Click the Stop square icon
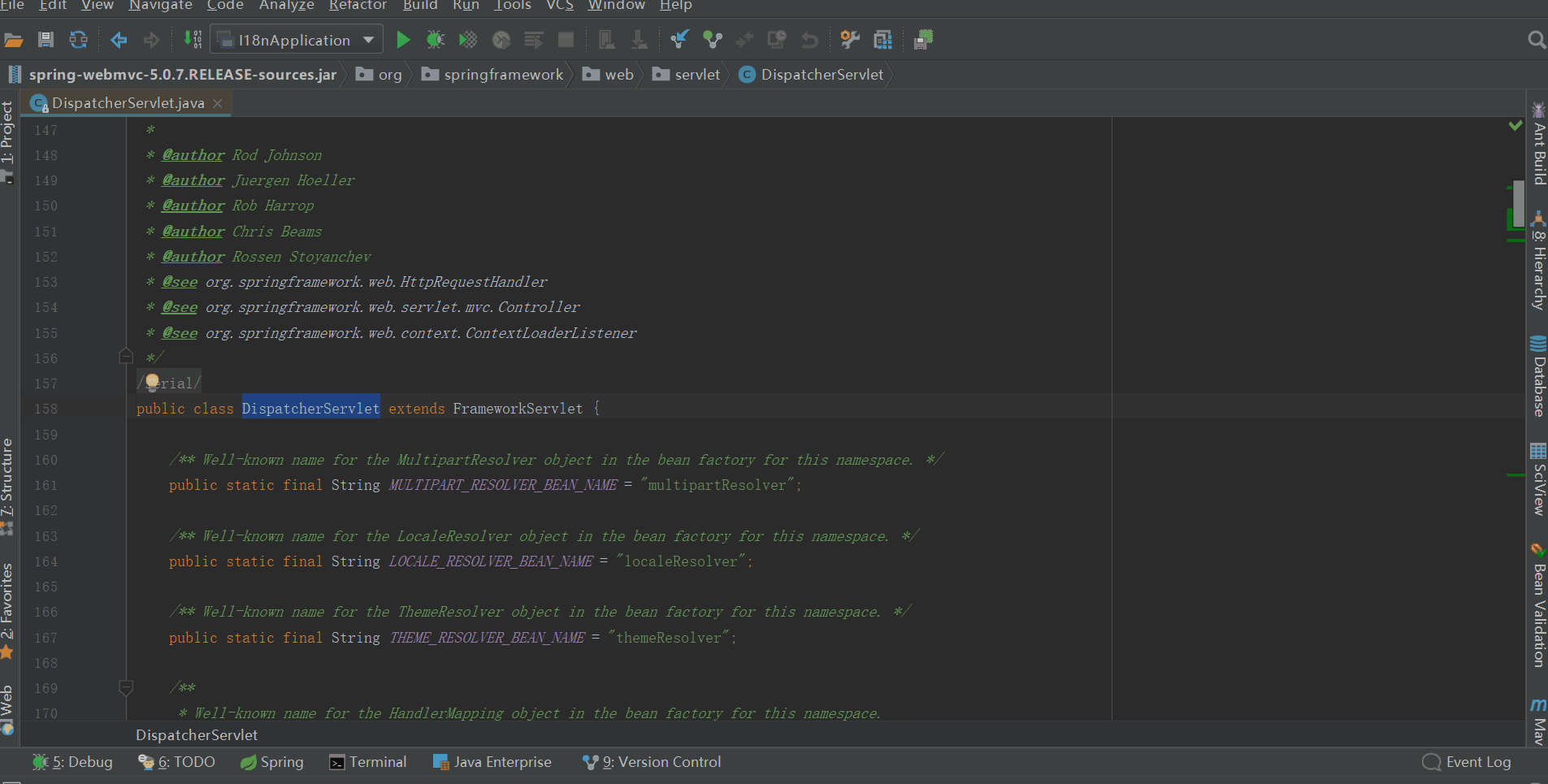The height and width of the screenshot is (784, 1548). point(566,40)
